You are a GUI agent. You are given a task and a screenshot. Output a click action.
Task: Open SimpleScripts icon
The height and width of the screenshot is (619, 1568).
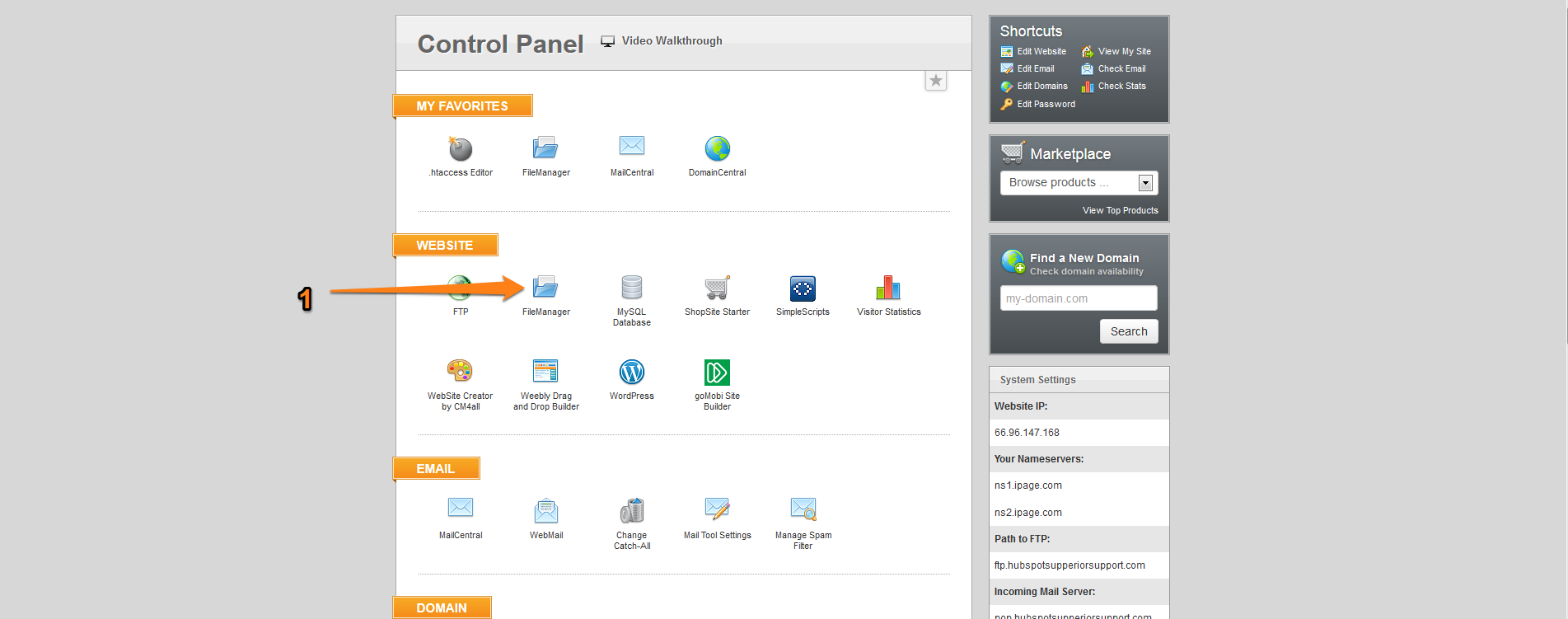coord(803,288)
